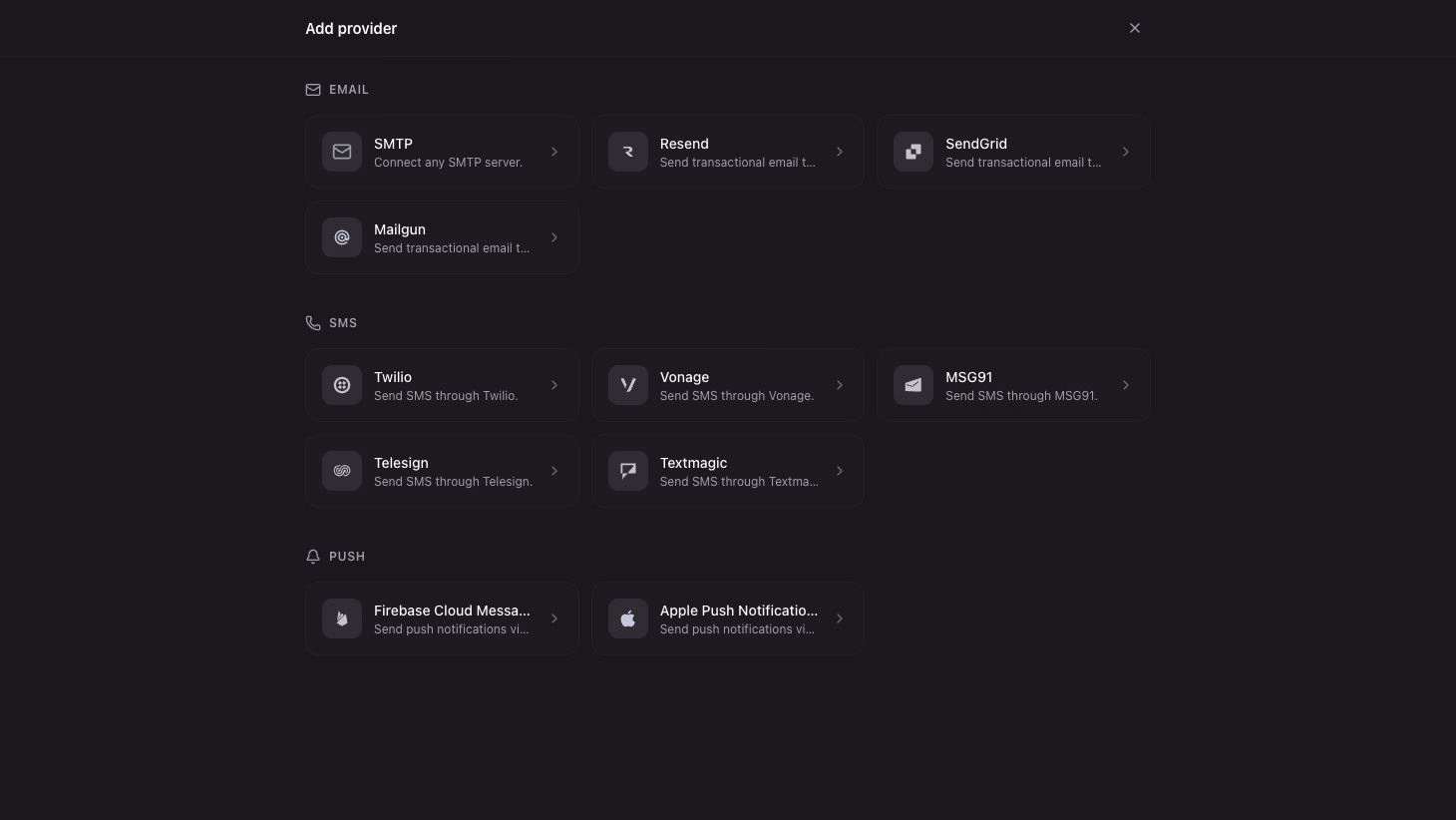Click 'Send SMS through Vonage.' description
1456x820 pixels.
(737, 396)
